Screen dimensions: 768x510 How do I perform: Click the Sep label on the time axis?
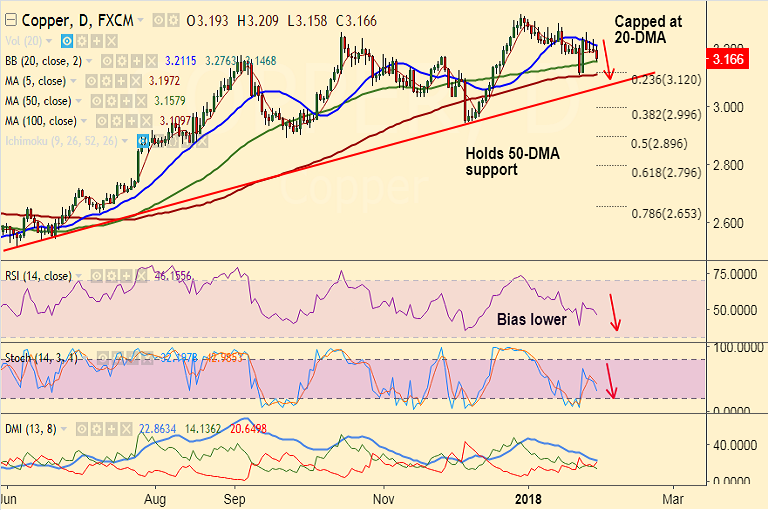(x=234, y=499)
